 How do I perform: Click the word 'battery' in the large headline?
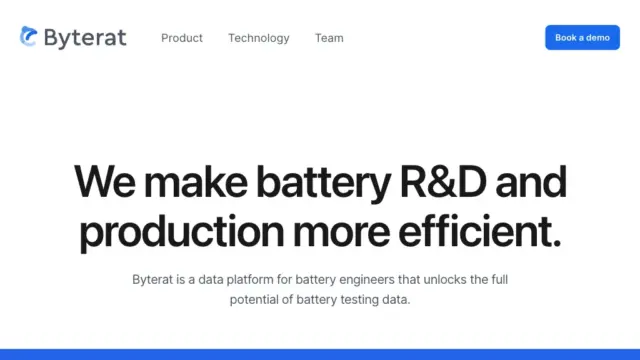point(324,183)
